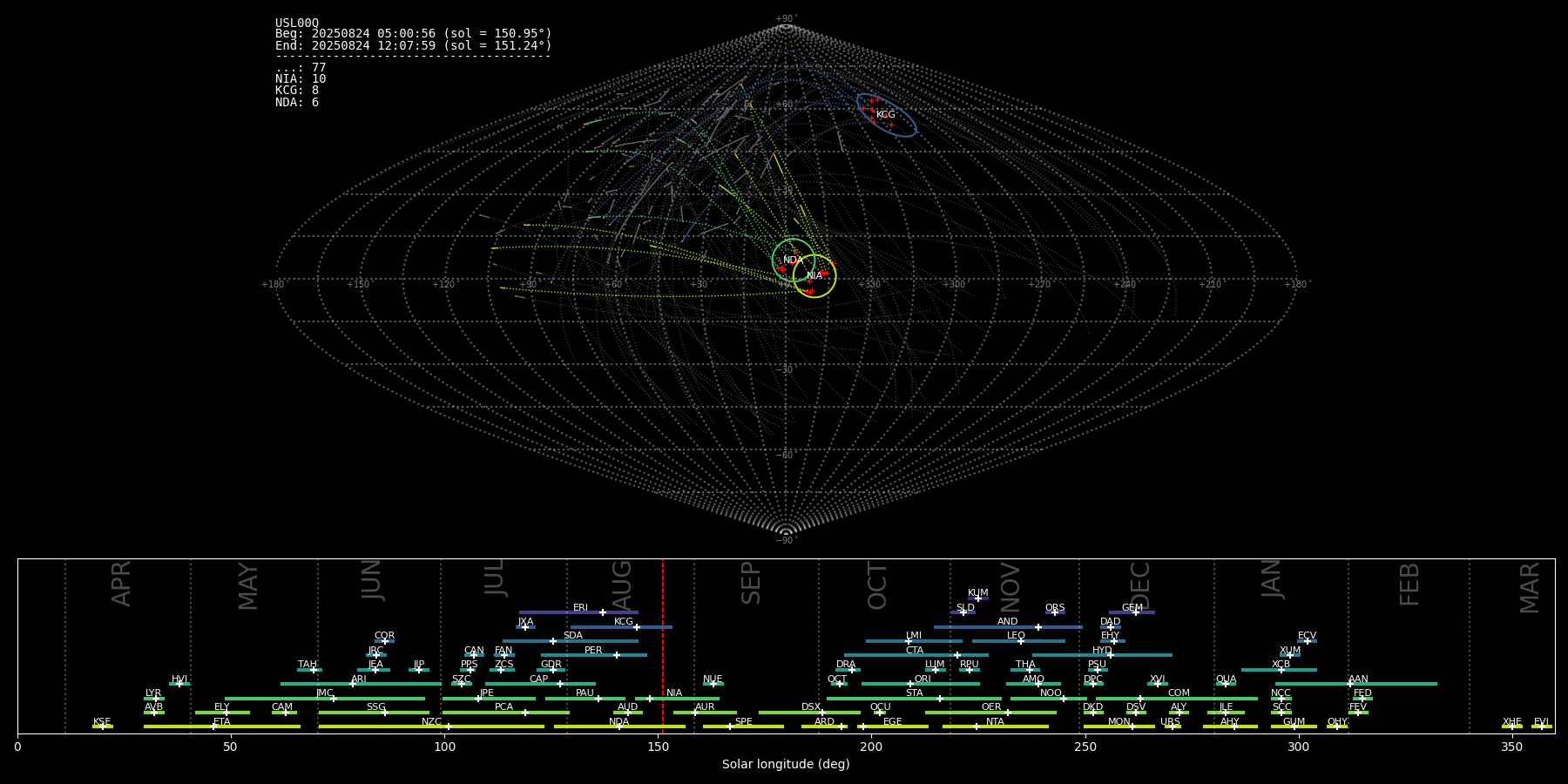
Task: Click the peak marker on GEM bar
Action: coord(1136,612)
